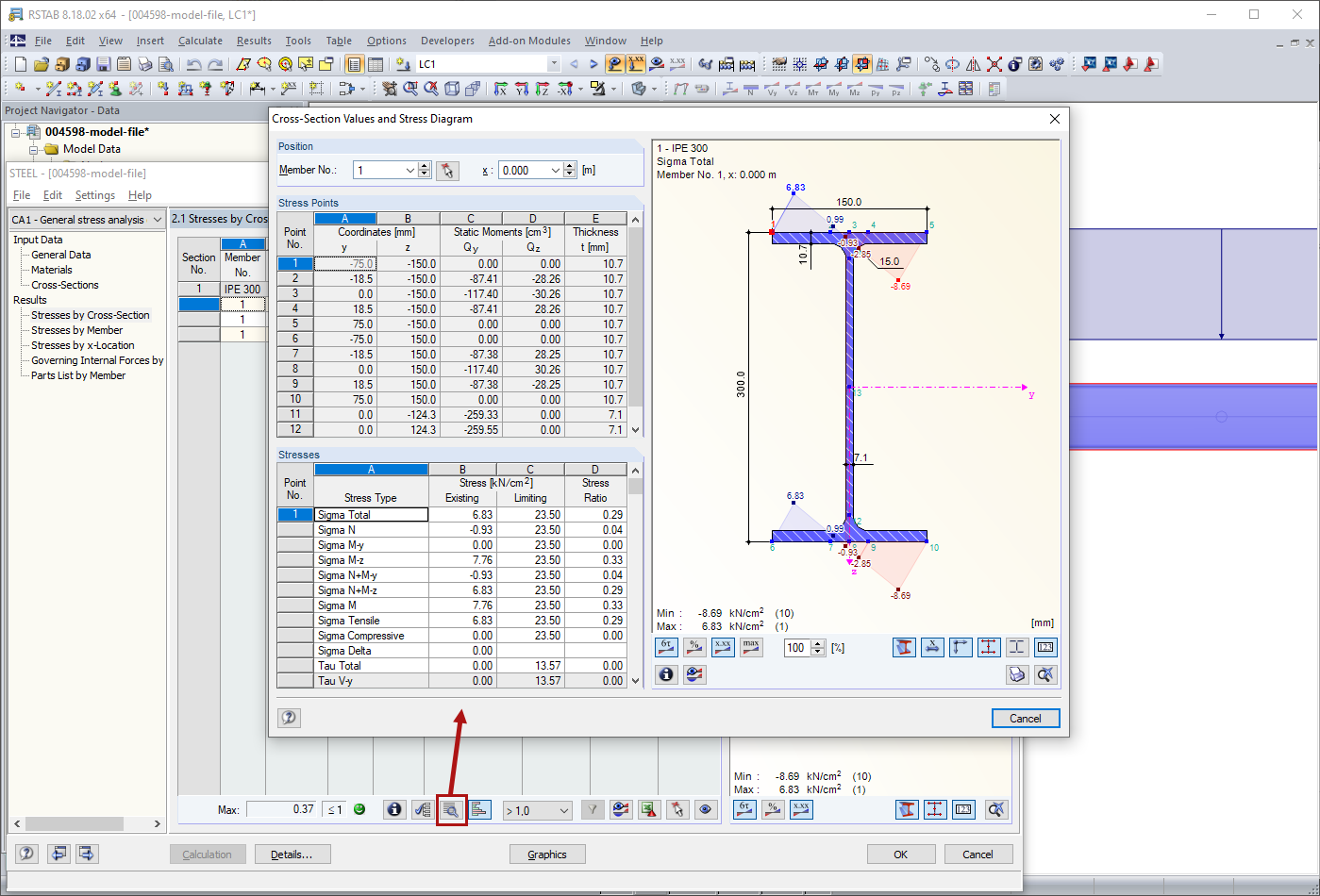Open the Settings menu of the STEEL module
The height and width of the screenshot is (896, 1320).
(x=94, y=194)
